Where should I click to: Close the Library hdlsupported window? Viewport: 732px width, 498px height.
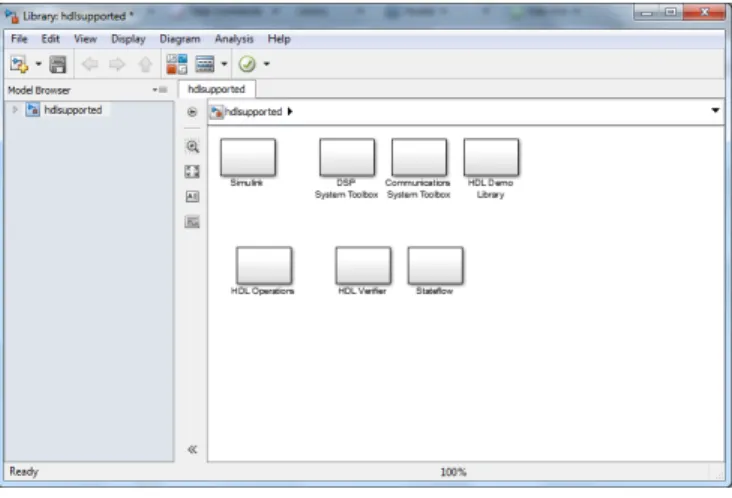(x=704, y=12)
